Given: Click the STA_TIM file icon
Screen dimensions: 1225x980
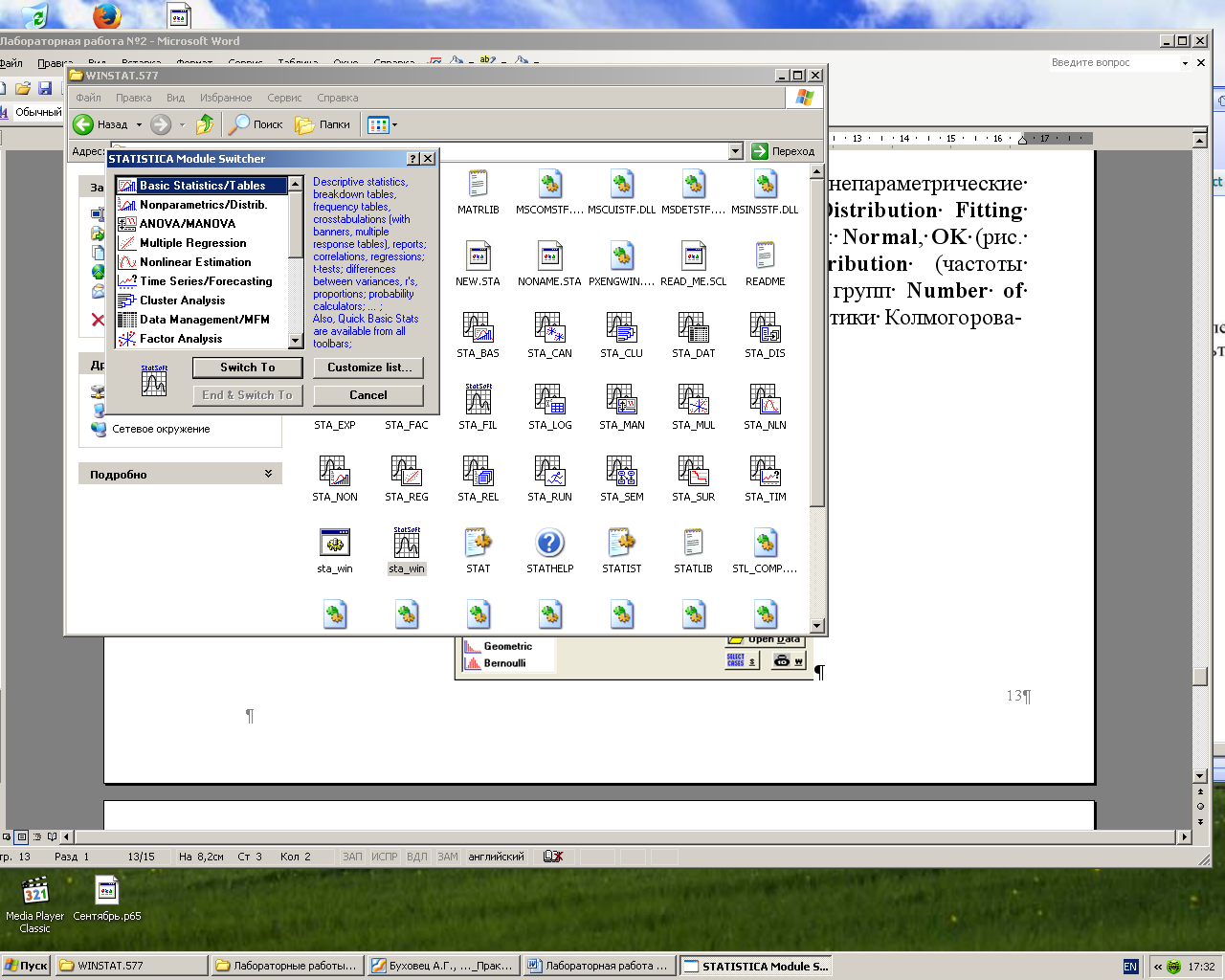Looking at the screenshot, I should [x=765, y=472].
